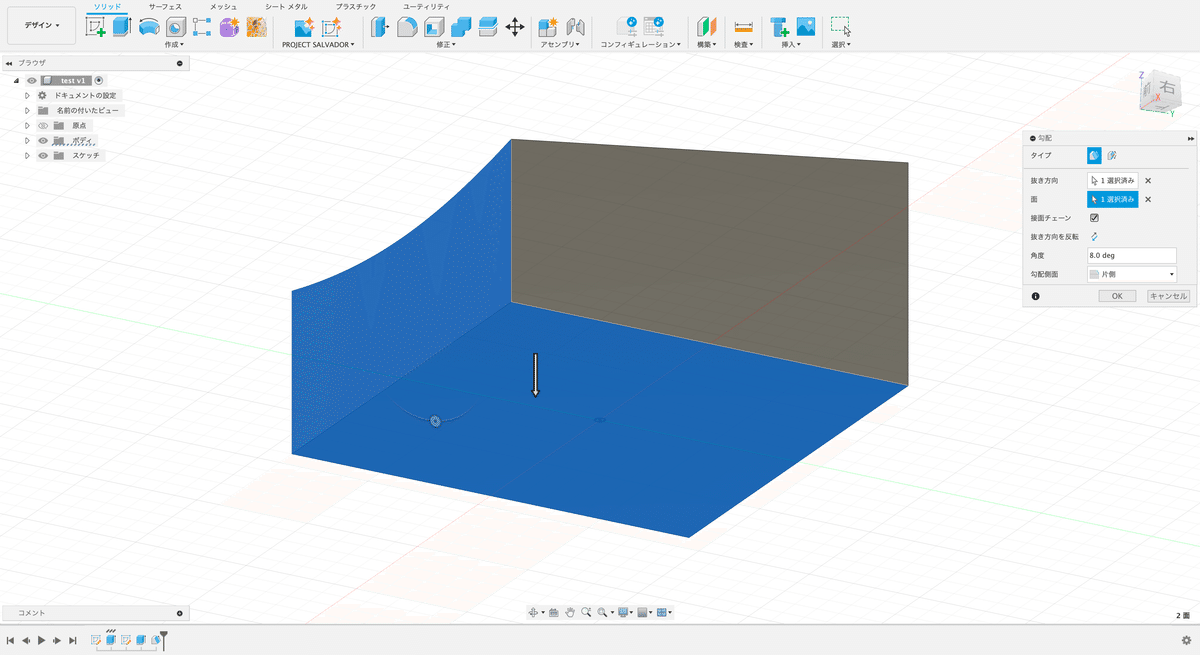This screenshot has width=1200, height=655.
Task: Open the 検査 dropdown menu
Action: coord(744,45)
